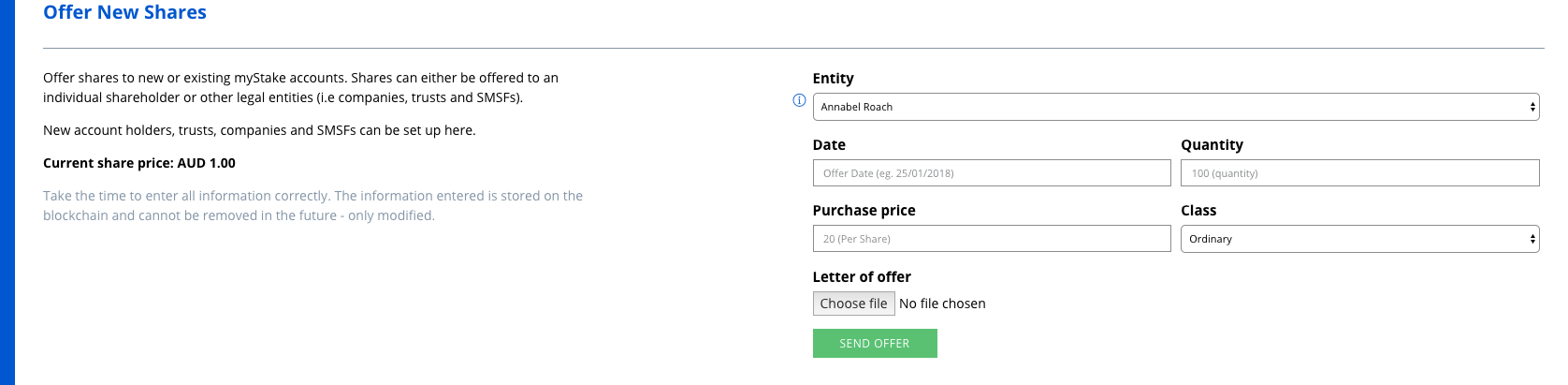
Task: Submit with the green SEND OFFER button
Action: click(x=875, y=344)
